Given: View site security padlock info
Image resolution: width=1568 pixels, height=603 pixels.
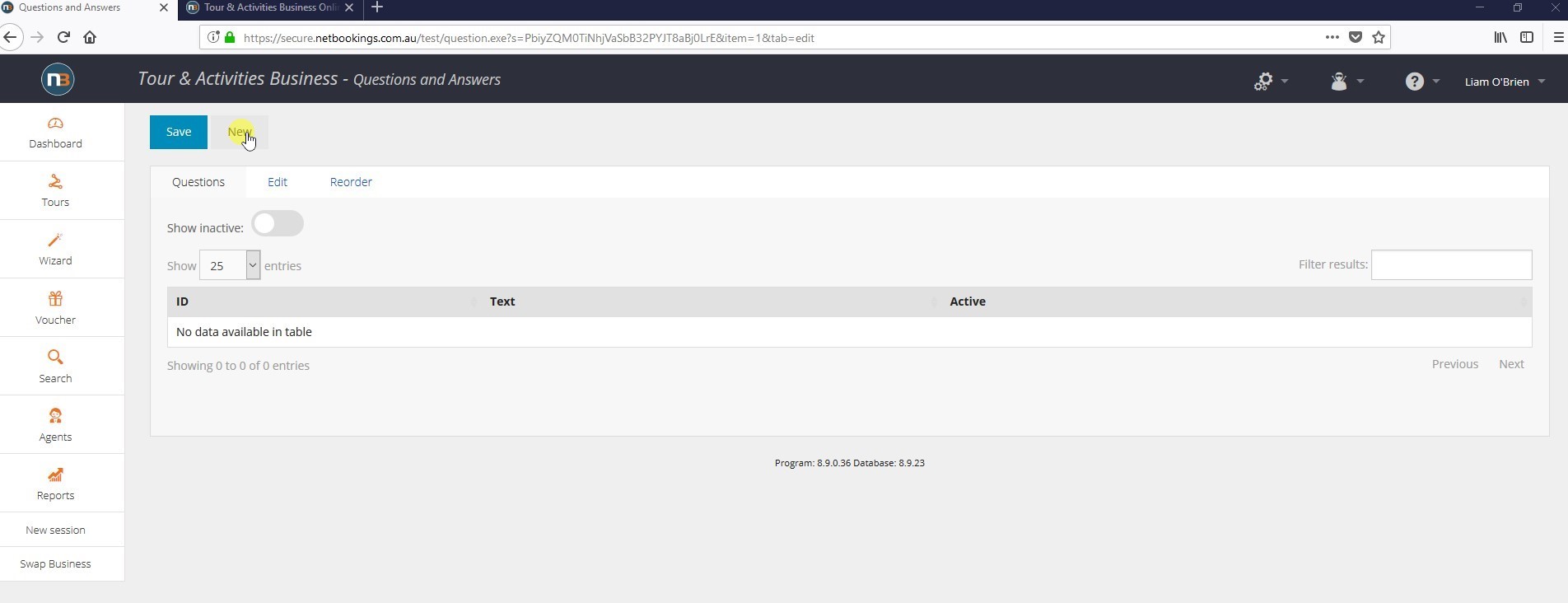Looking at the screenshot, I should coord(230,37).
